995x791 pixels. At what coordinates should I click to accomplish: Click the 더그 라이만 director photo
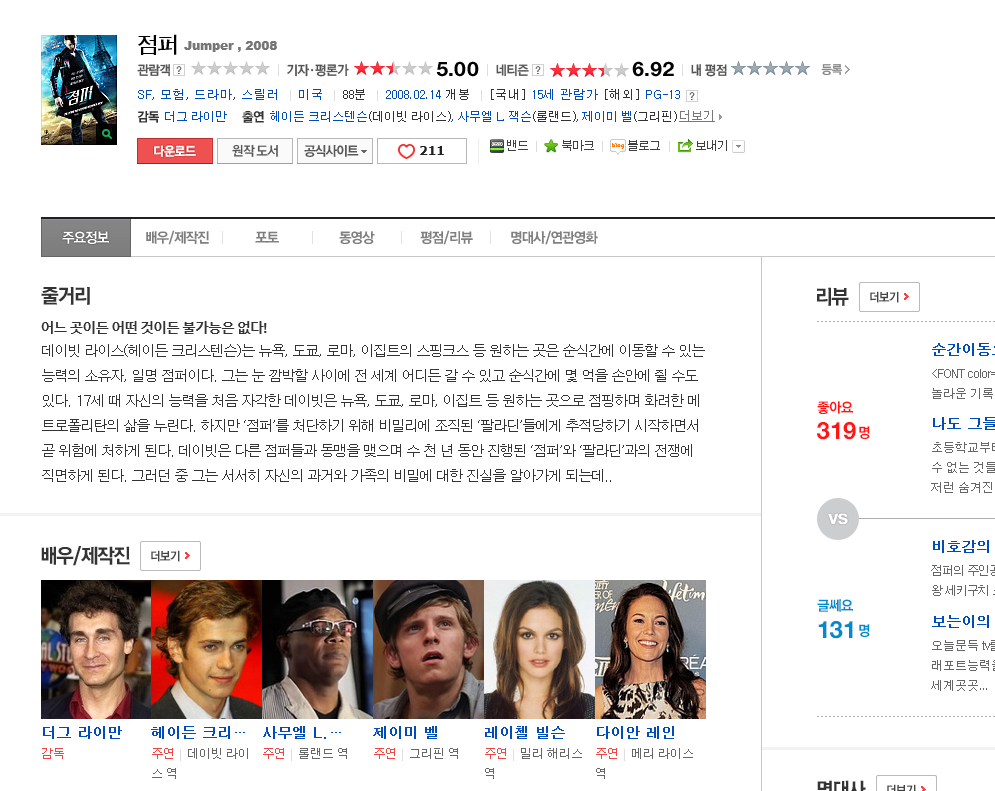tap(96, 649)
